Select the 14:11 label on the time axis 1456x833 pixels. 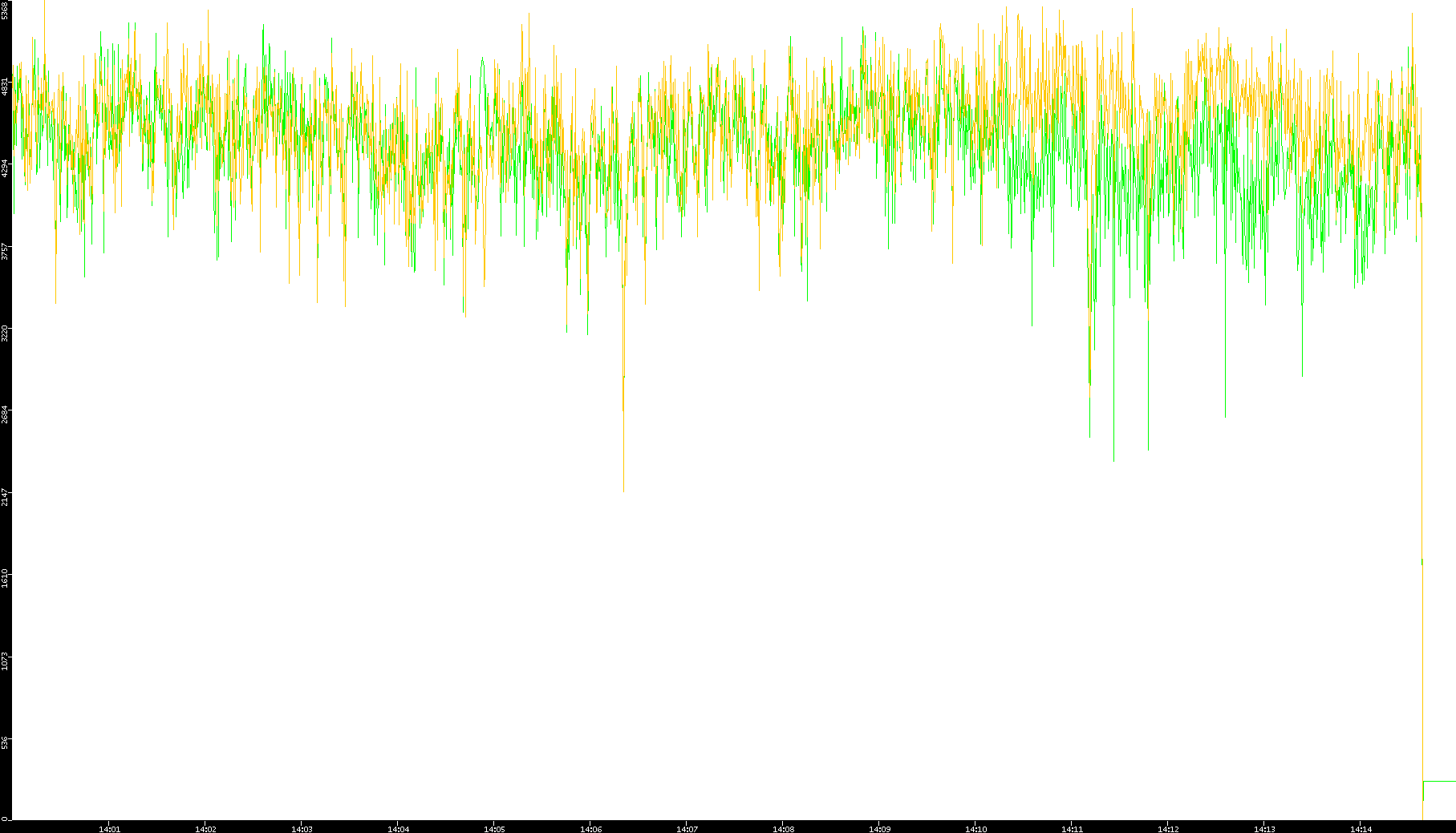1072,829
